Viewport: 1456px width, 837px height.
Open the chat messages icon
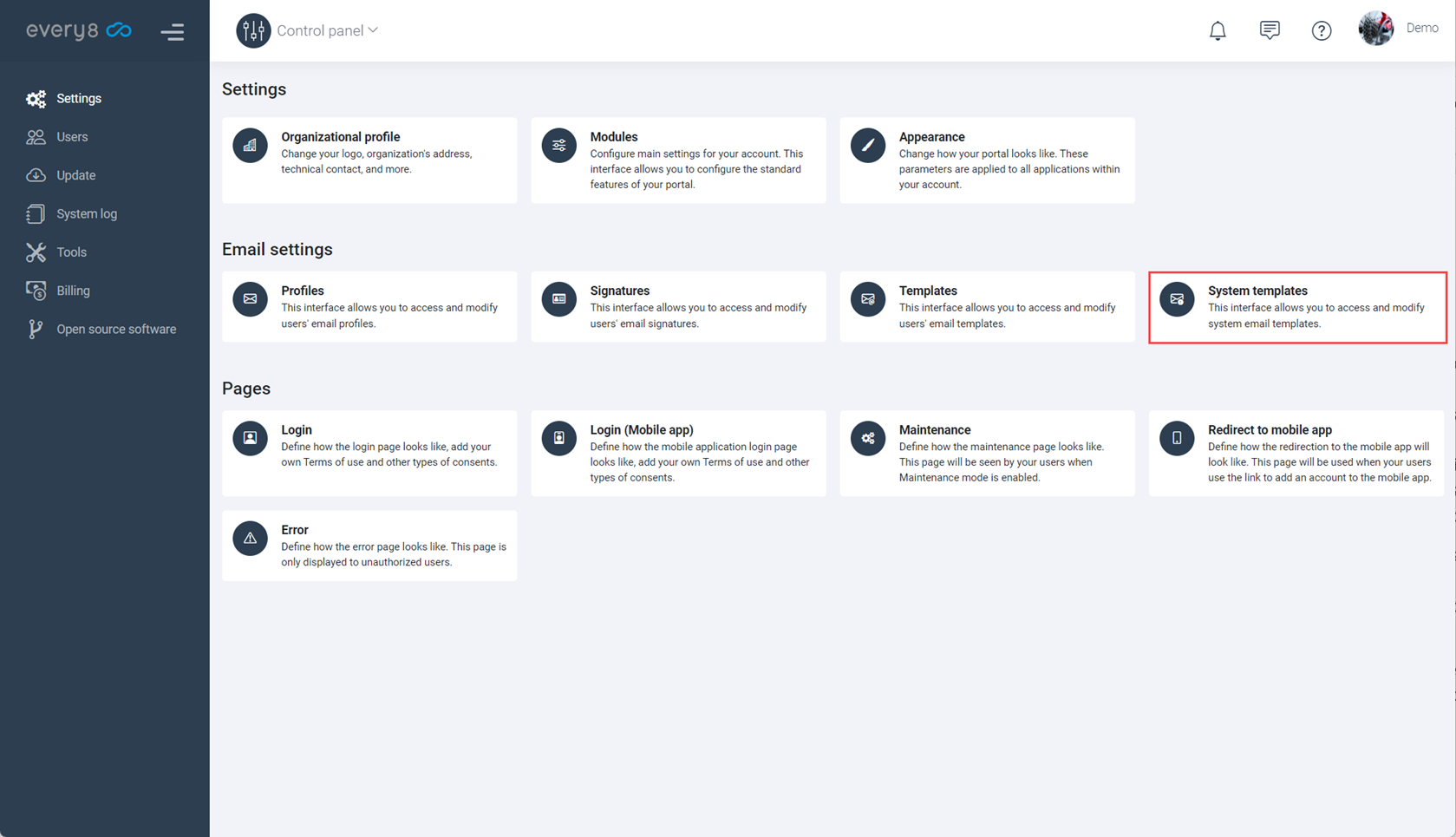(1270, 29)
